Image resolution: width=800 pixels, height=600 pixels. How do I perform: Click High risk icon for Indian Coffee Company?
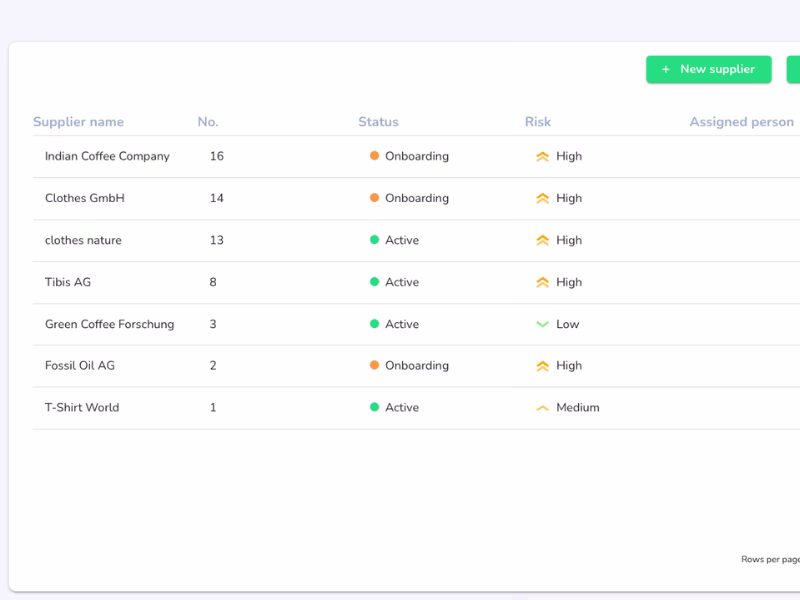pyautogui.click(x=542, y=157)
